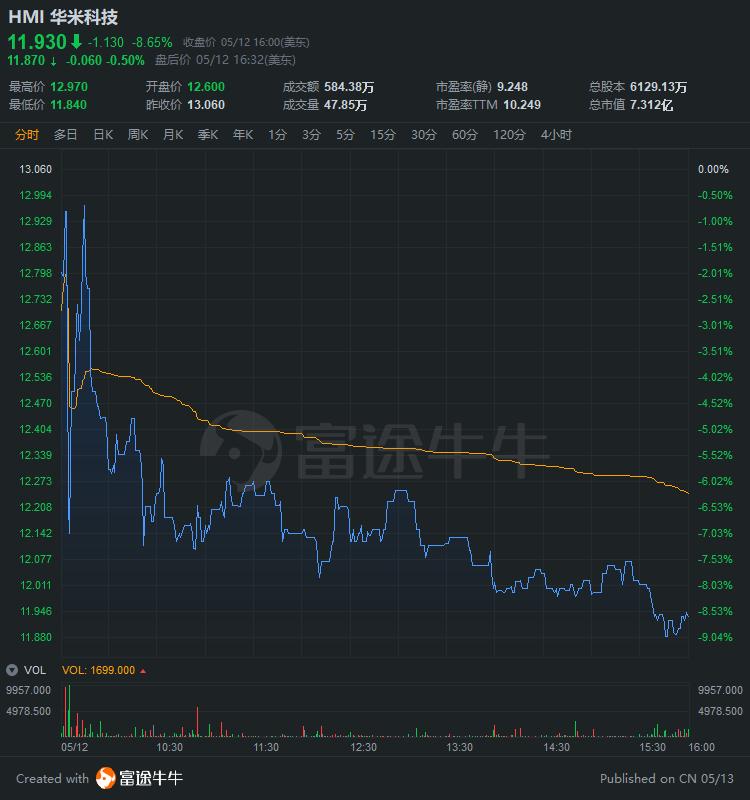Click the VOL: 1699.000 value readout

coord(98,670)
